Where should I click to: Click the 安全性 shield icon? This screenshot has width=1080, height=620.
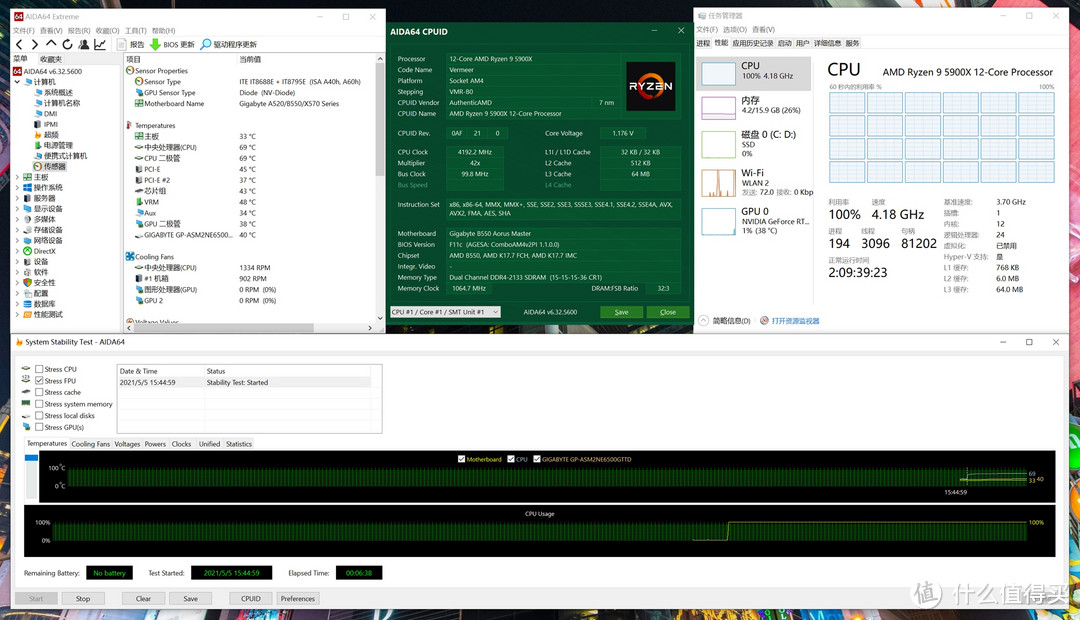click(28, 282)
